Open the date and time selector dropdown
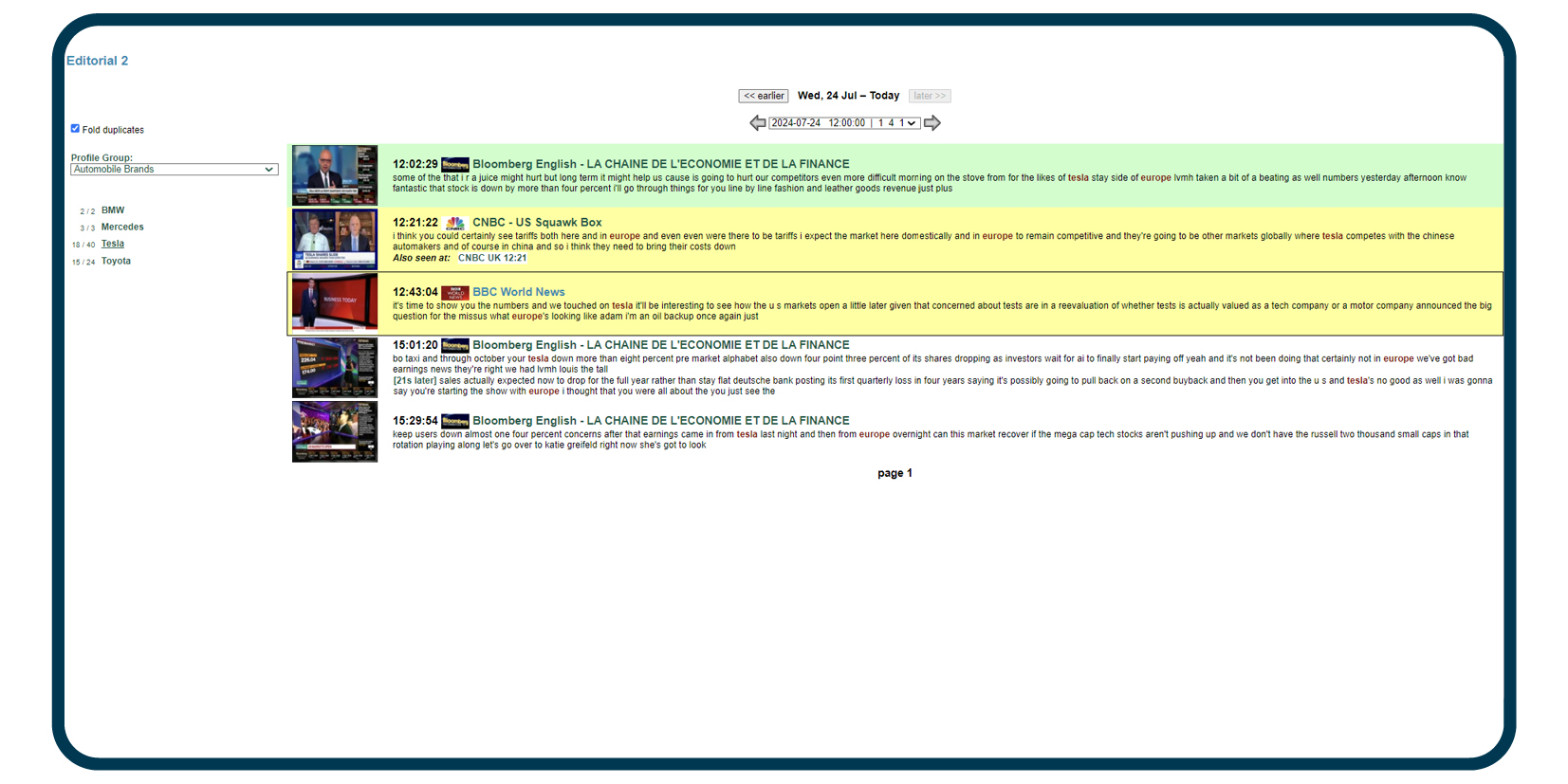Viewport: 1568px width, 784px height. (x=843, y=123)
